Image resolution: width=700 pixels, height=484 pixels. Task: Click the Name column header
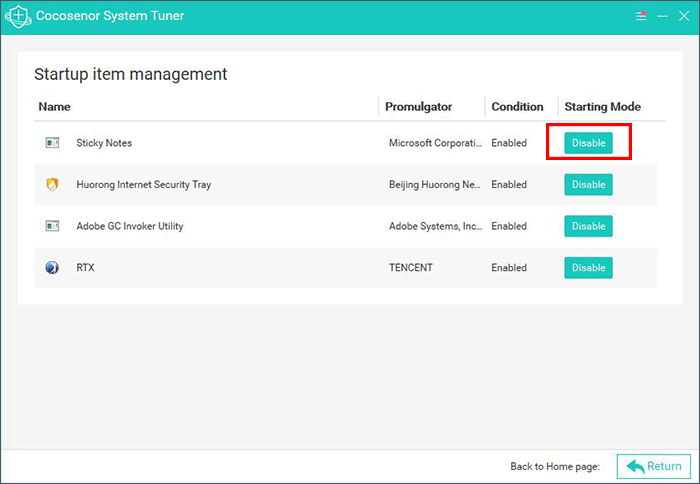(x=54, y=107)
